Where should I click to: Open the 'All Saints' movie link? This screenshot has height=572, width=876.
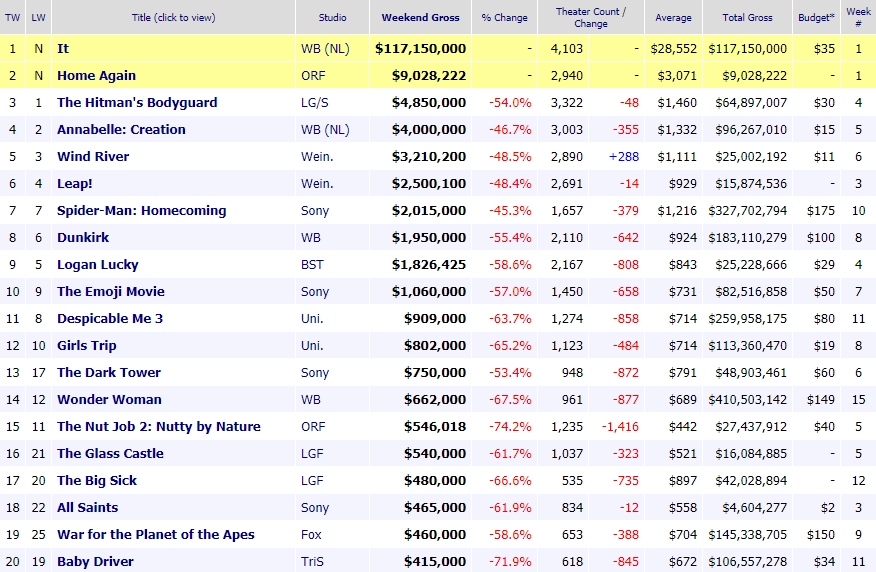87,508
